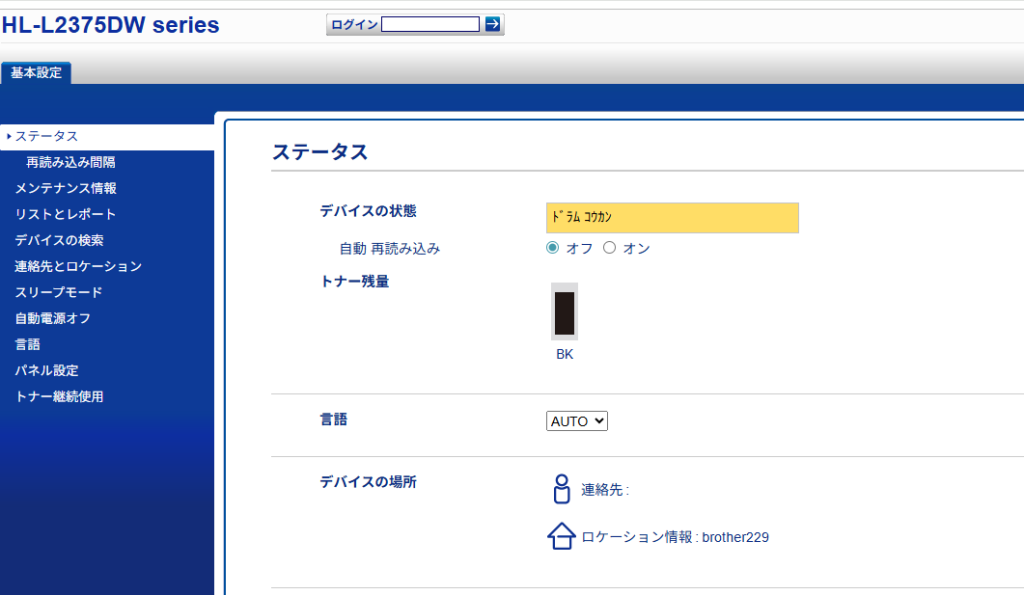1024x595 pixels.
Task: Click the login arrow submit button
Action: pos(492,24)
